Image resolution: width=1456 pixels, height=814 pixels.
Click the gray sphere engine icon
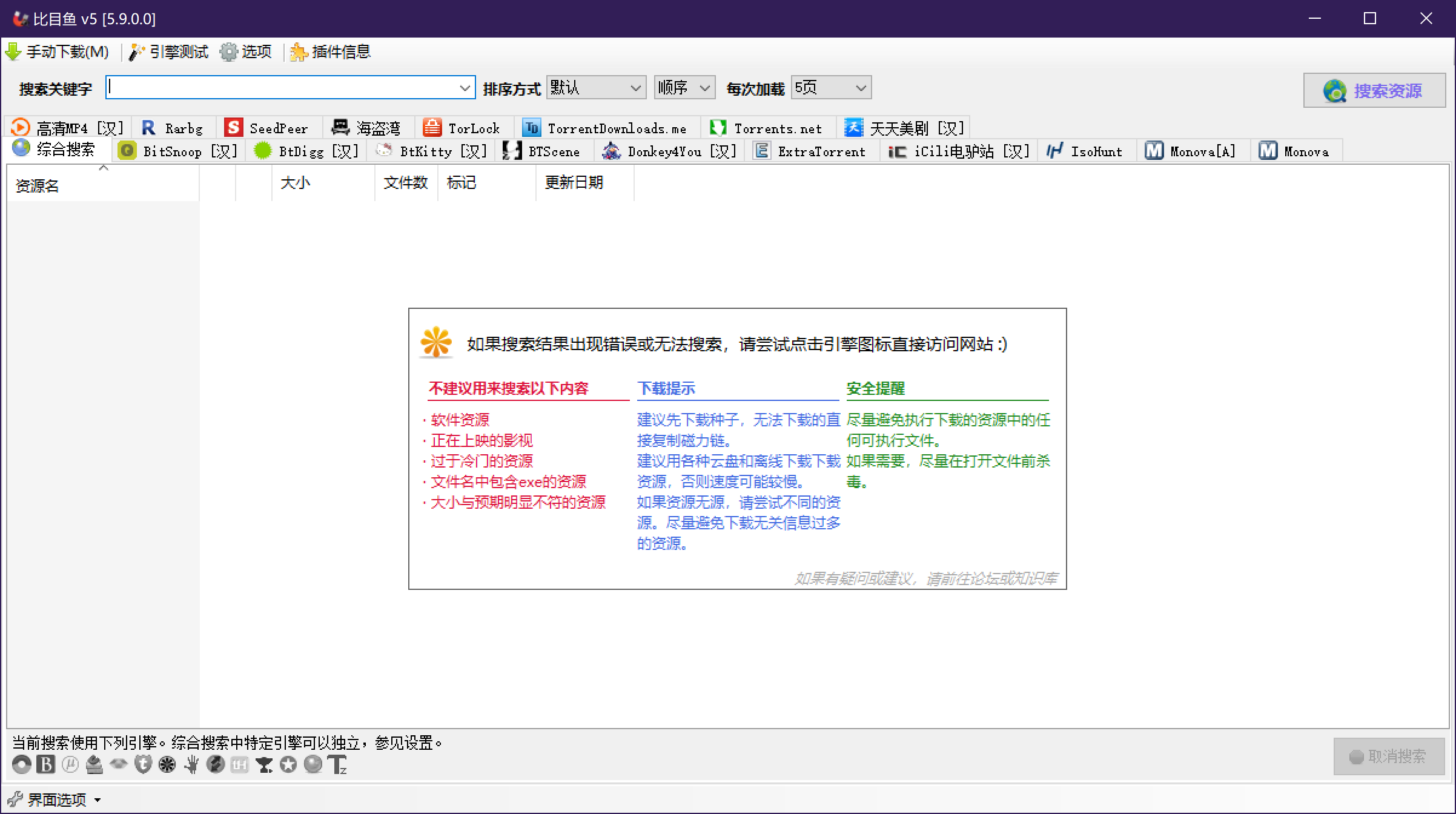click(x=313, y=764)
